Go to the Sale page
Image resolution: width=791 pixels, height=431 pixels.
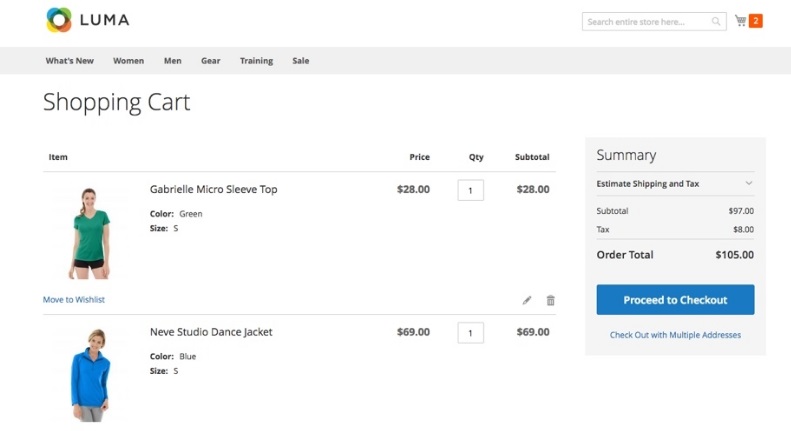point(300,61)
